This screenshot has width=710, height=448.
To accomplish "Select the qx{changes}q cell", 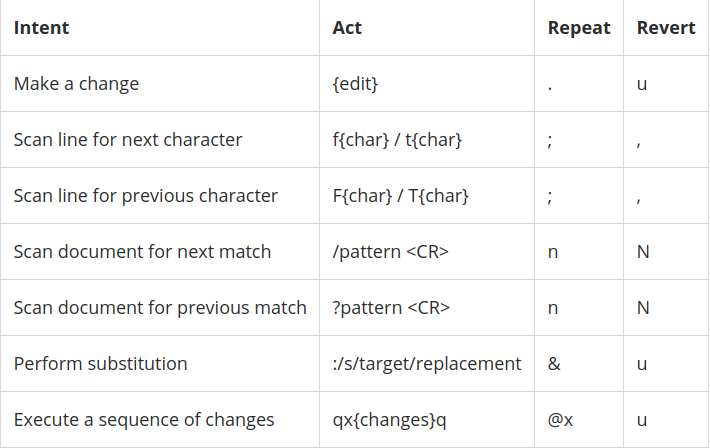I will 389,420.
